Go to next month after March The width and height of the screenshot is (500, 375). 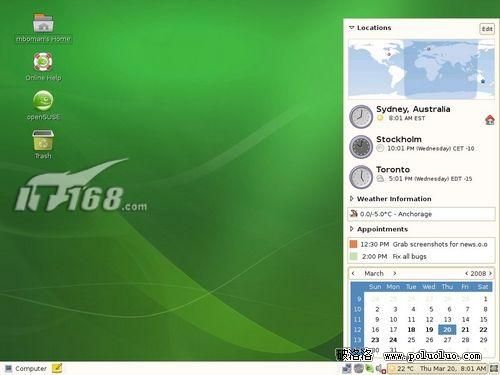395,273
